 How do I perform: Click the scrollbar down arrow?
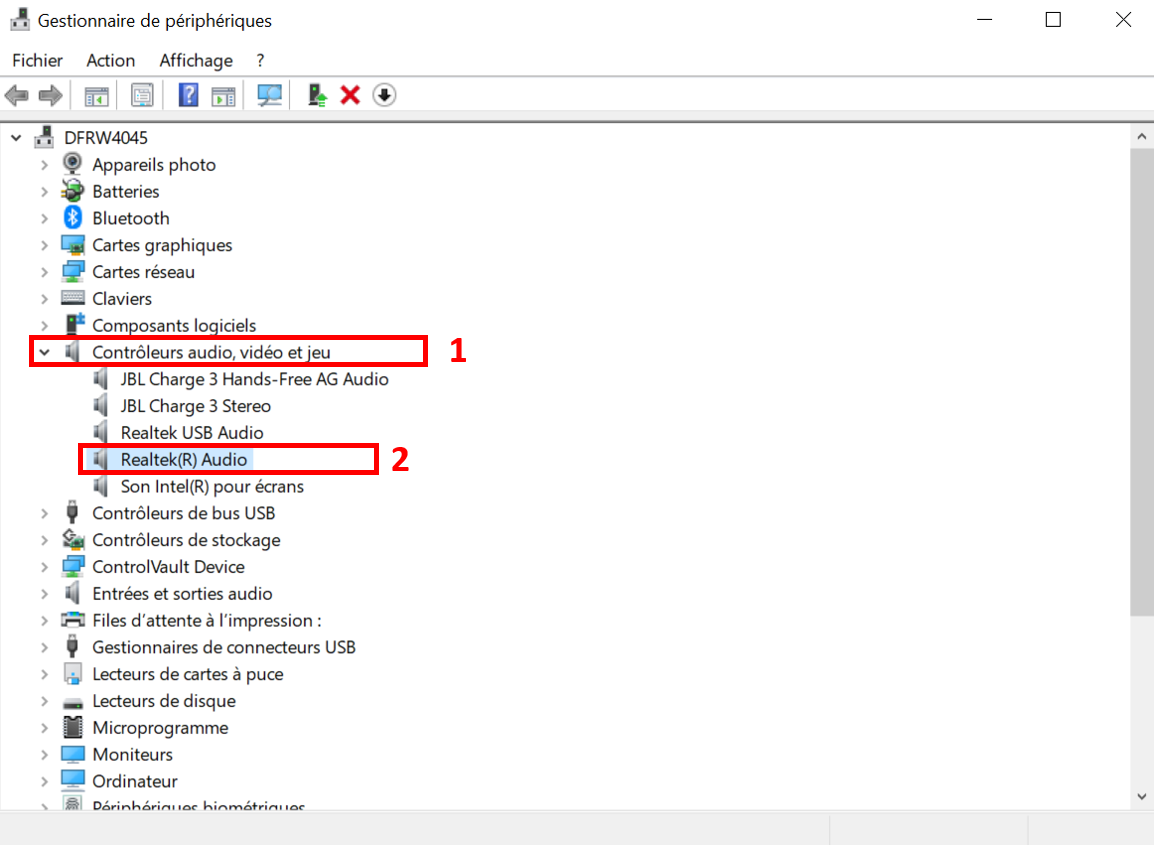click(1142, 796)
